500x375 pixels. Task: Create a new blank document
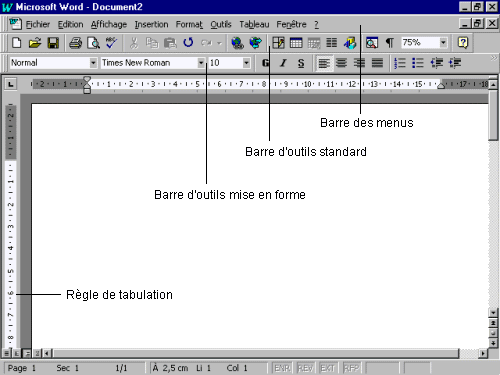pyautogui.click(x=16, y=43)
